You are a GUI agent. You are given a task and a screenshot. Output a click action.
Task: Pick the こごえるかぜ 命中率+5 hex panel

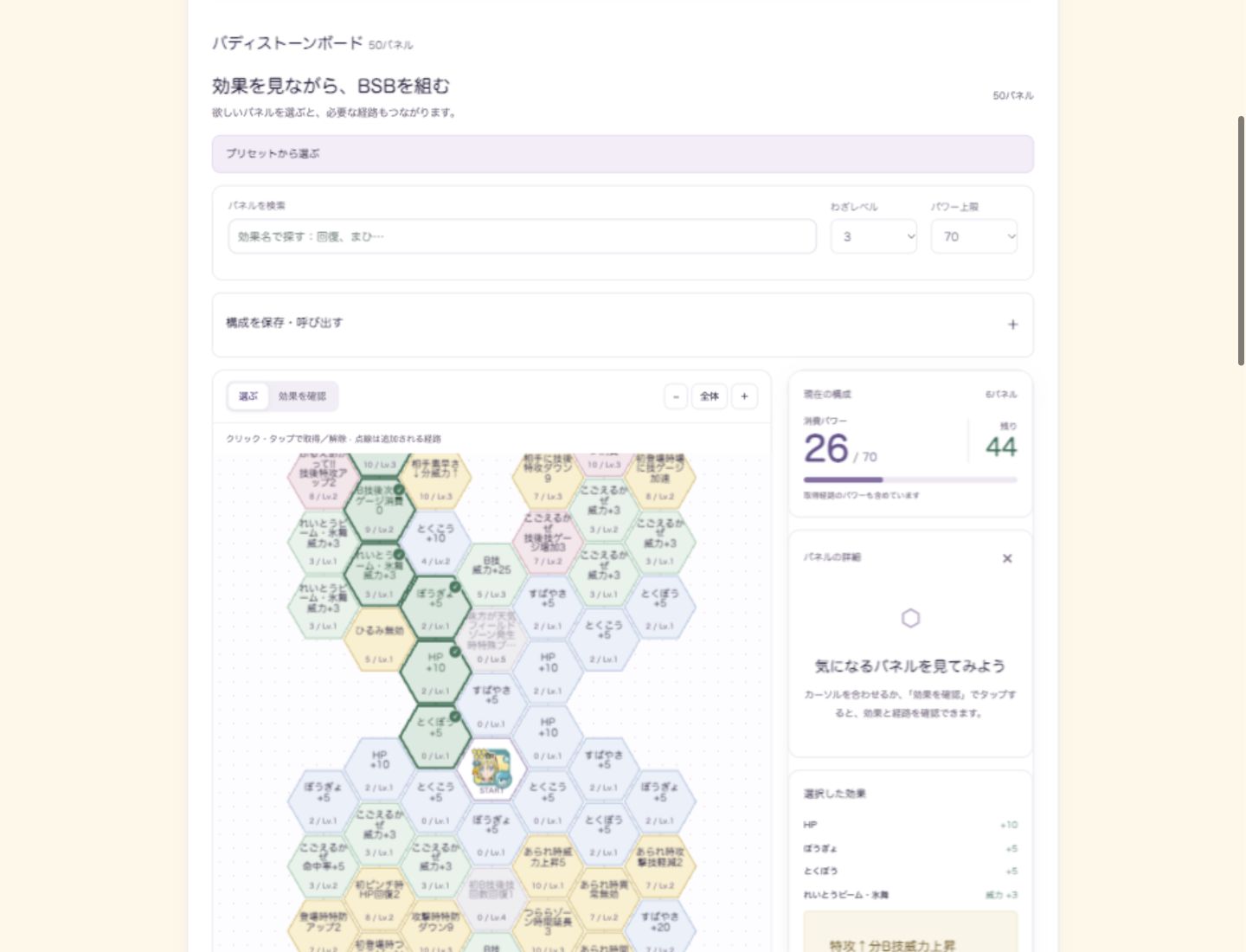[x=323, y=868]
